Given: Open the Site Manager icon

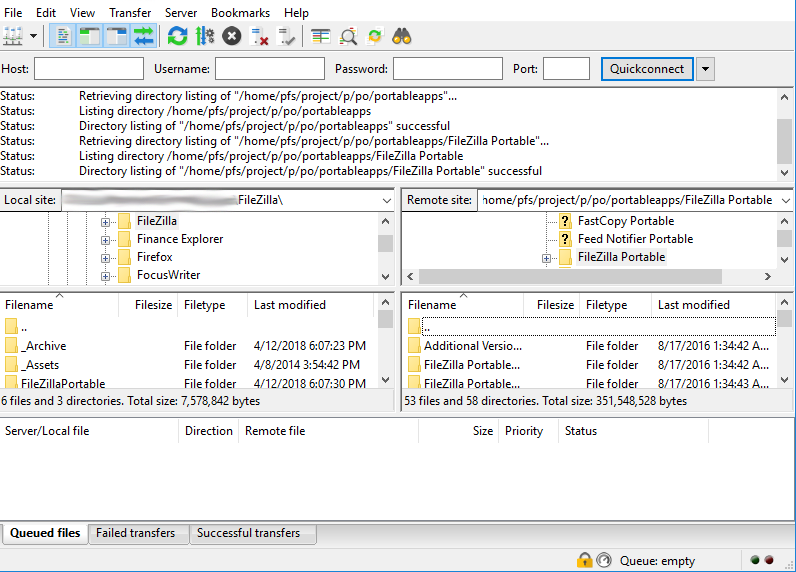Looking at the screenshot, I should point(13,37).
